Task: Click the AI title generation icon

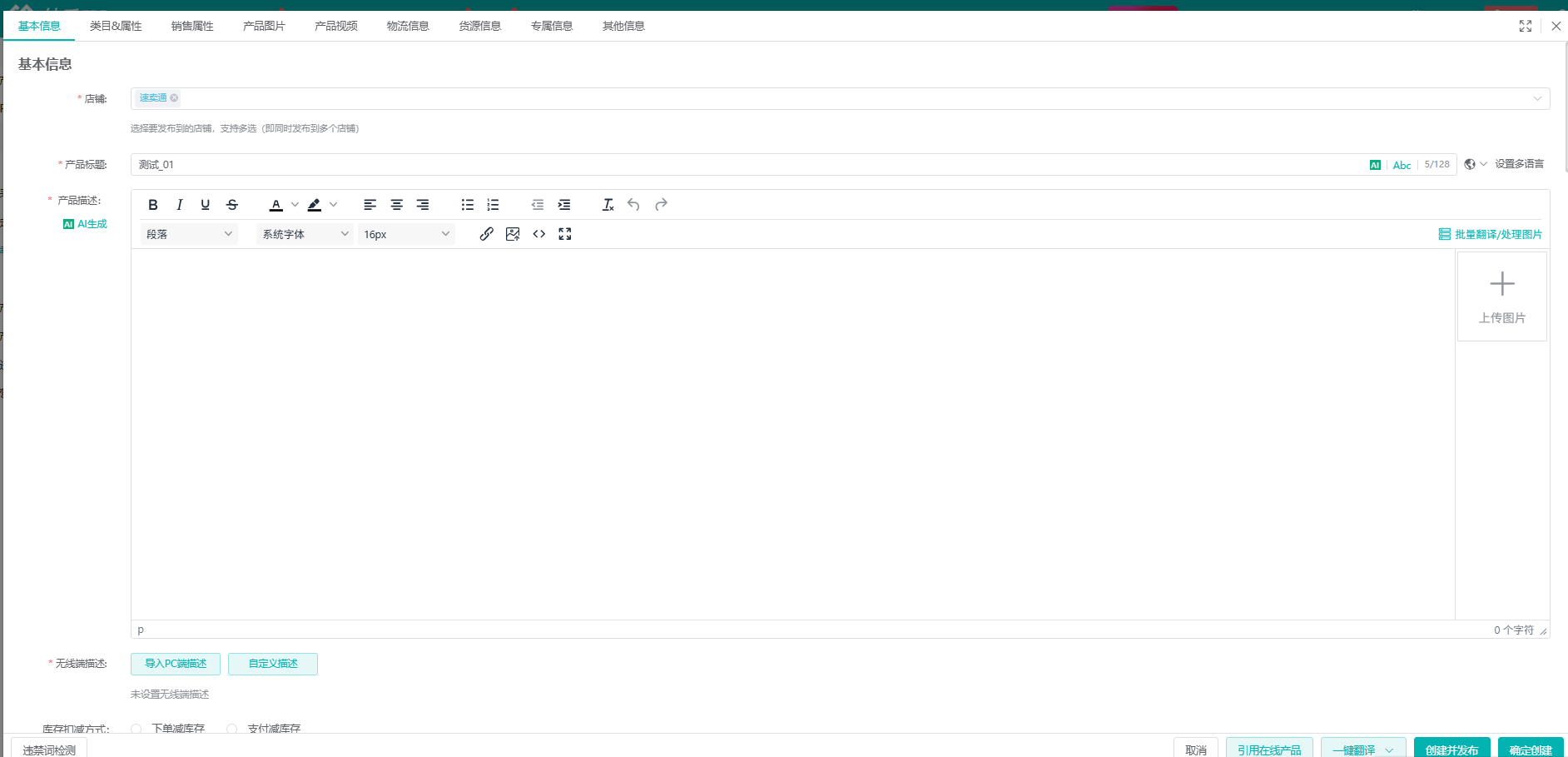Action: pyautogui.click(x=1375, y=164)
